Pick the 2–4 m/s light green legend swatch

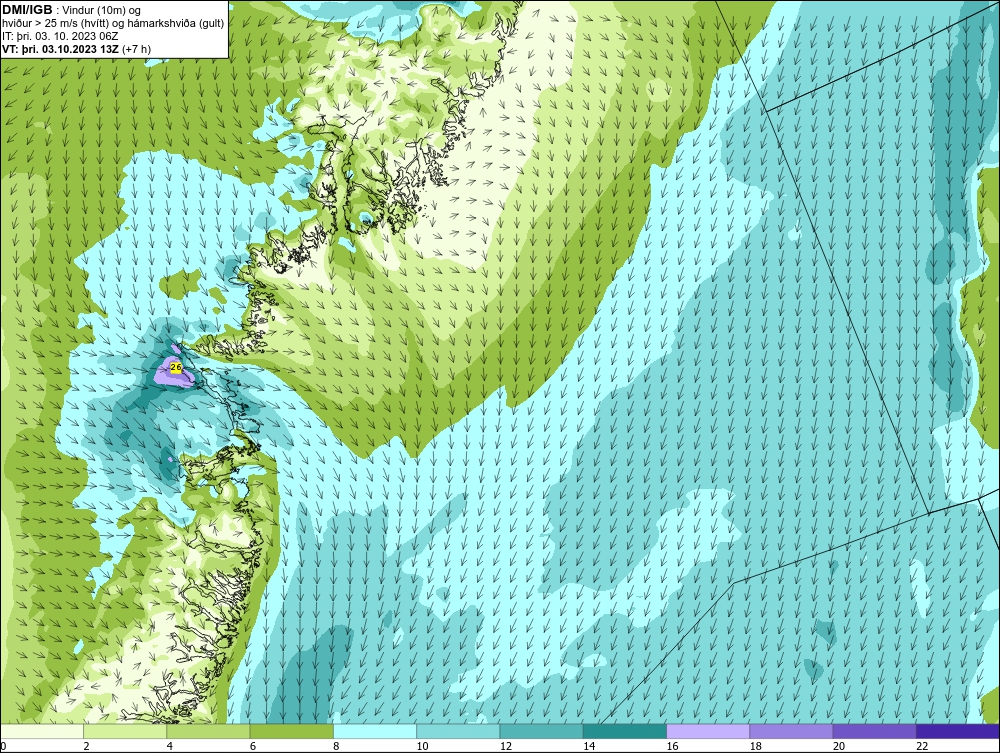pyautogui.click(x=125, y=731)
